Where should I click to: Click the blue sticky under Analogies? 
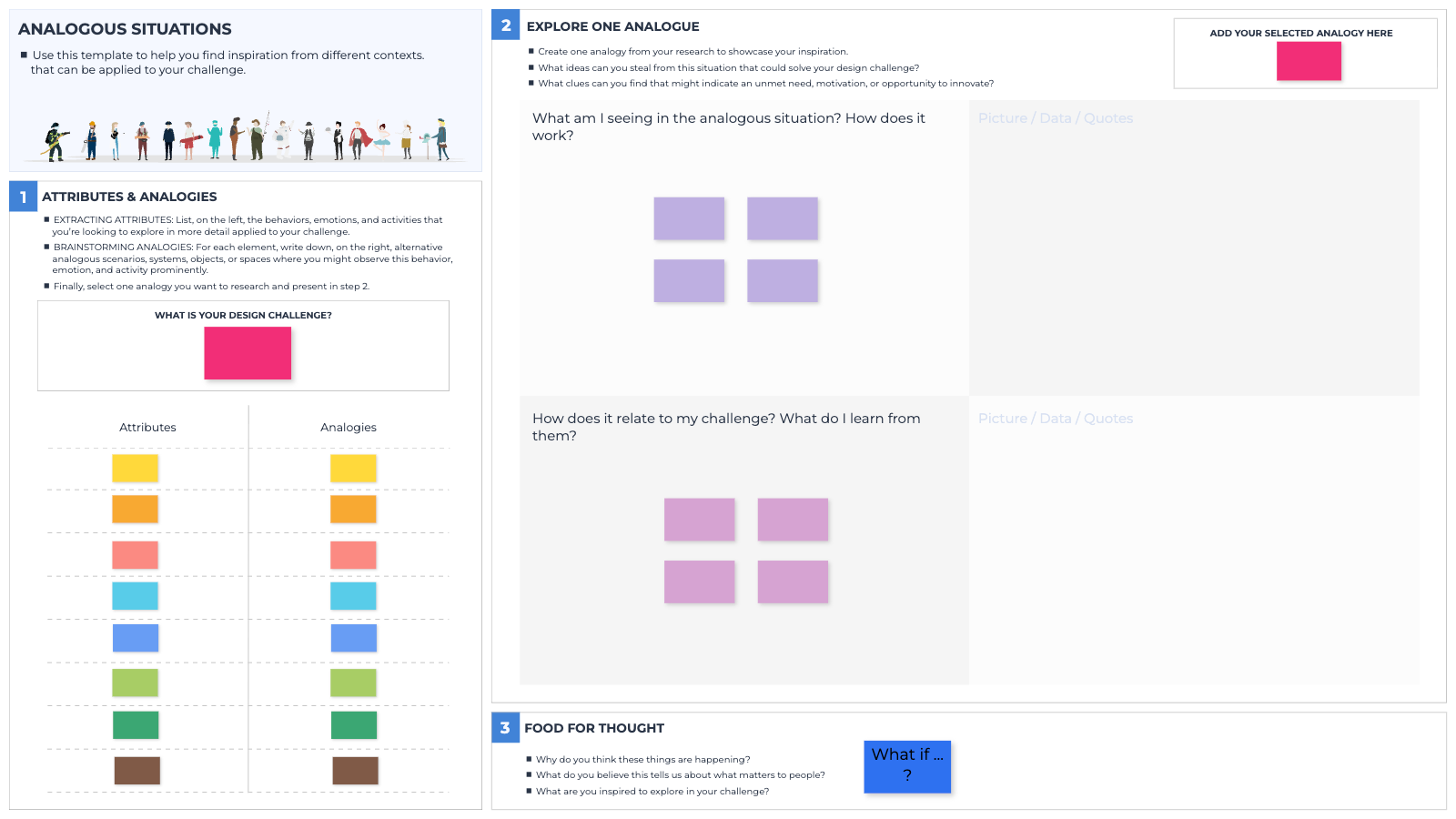click(x=353, y=638)
